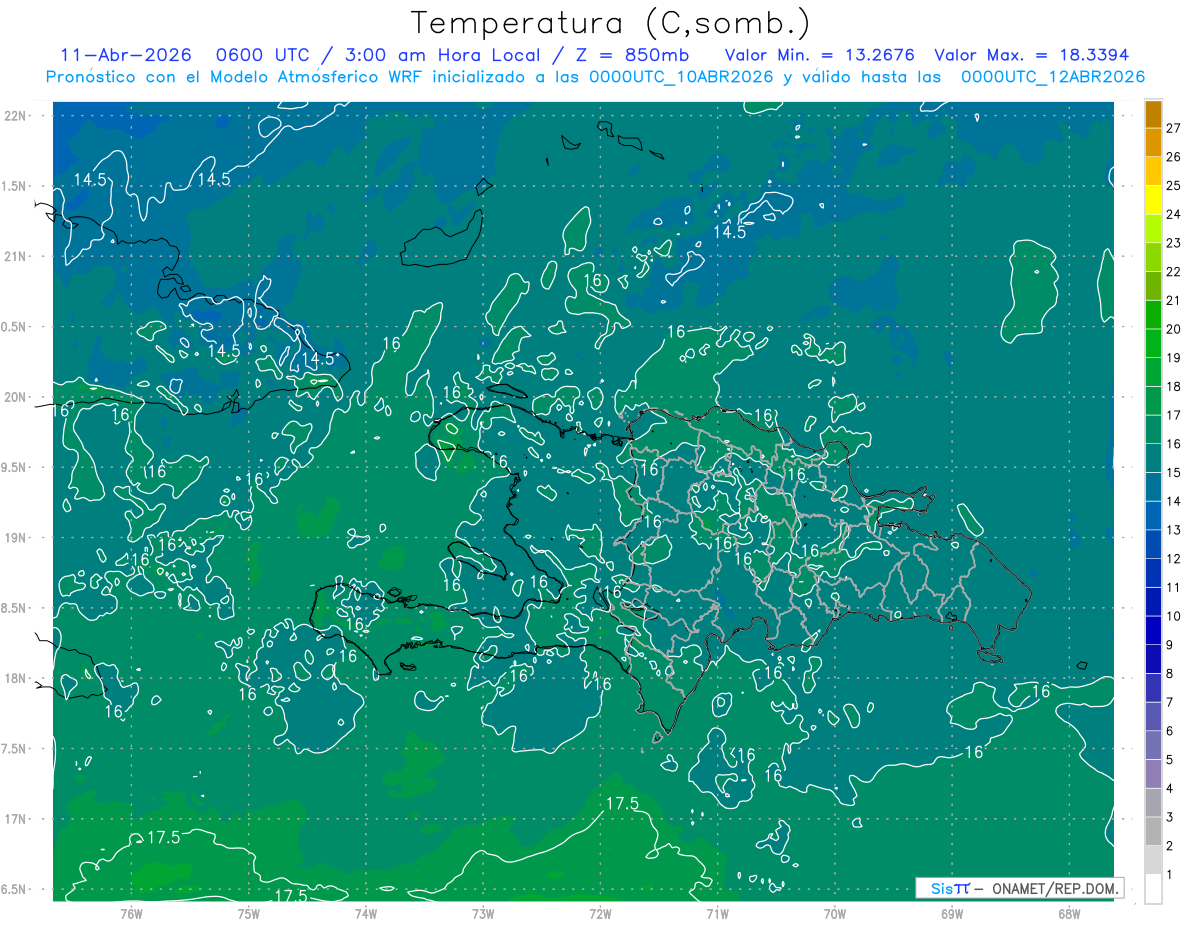The height and width of the screenshot is (927, 1200).
Task: Select the 11-Abr-2026 date label
Action: [126, 55]
